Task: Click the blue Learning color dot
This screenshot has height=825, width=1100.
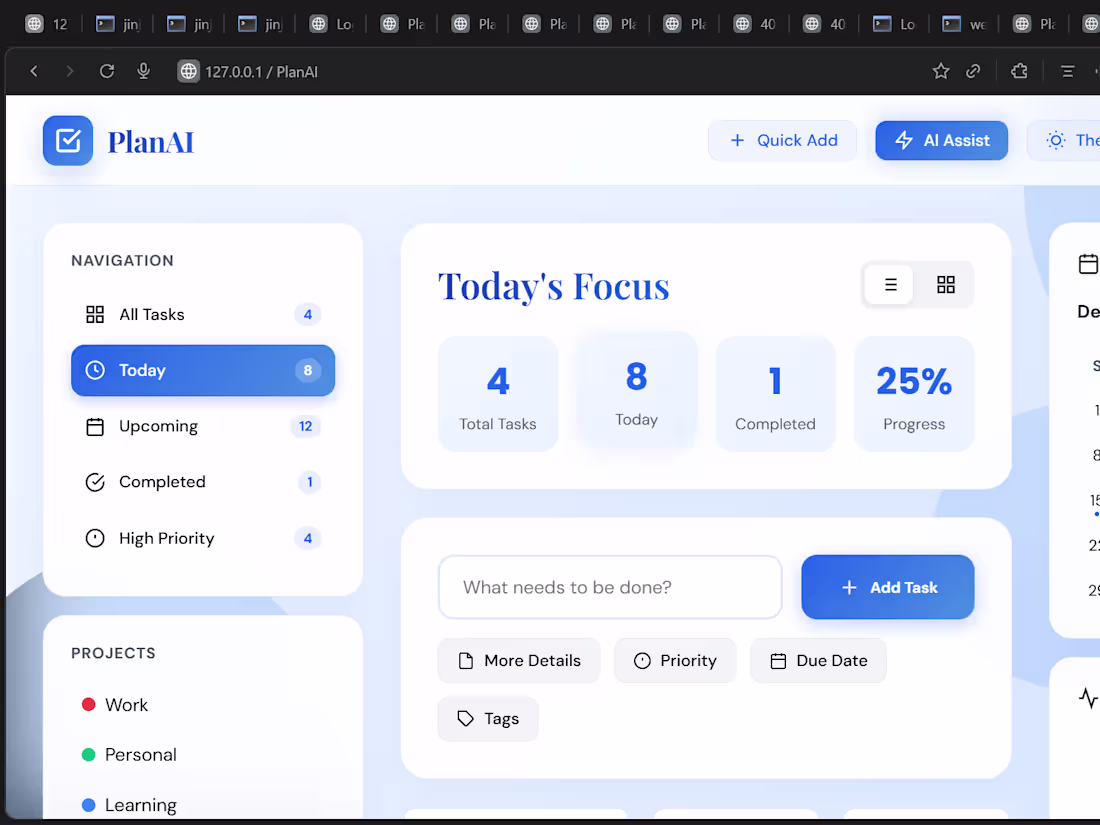Action: (x=88, y=805)
